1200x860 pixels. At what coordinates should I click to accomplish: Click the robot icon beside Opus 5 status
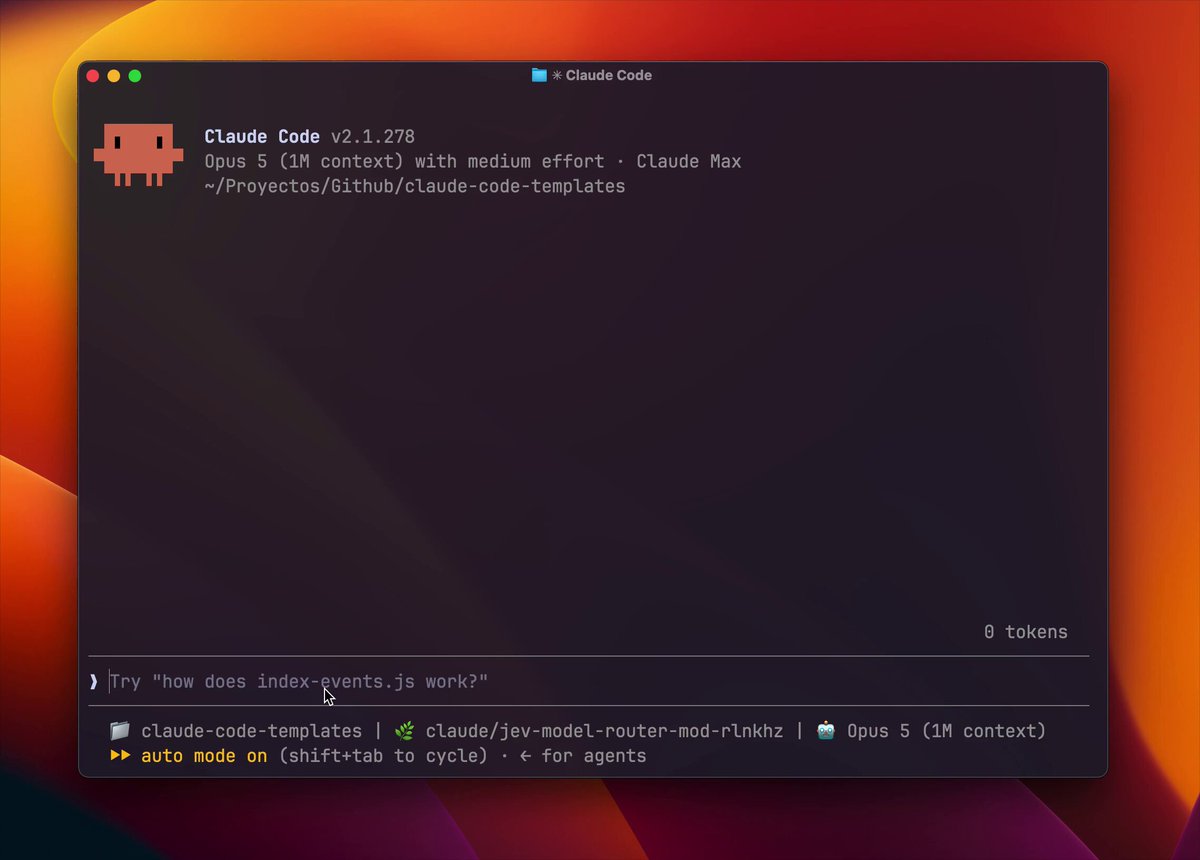(826, 731)
